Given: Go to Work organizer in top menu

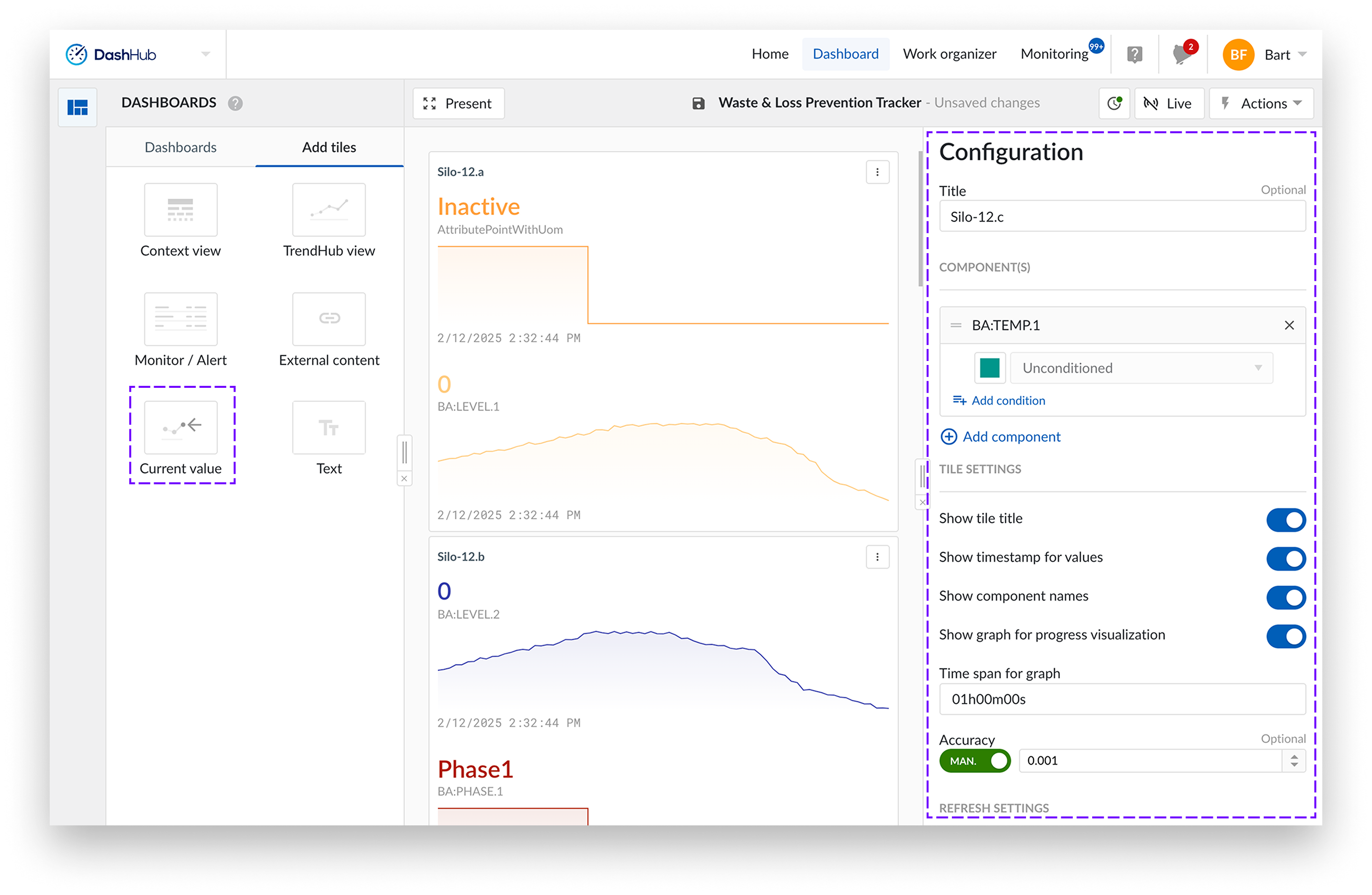Looking at the screenshot, I should click(x=949, y=54).
